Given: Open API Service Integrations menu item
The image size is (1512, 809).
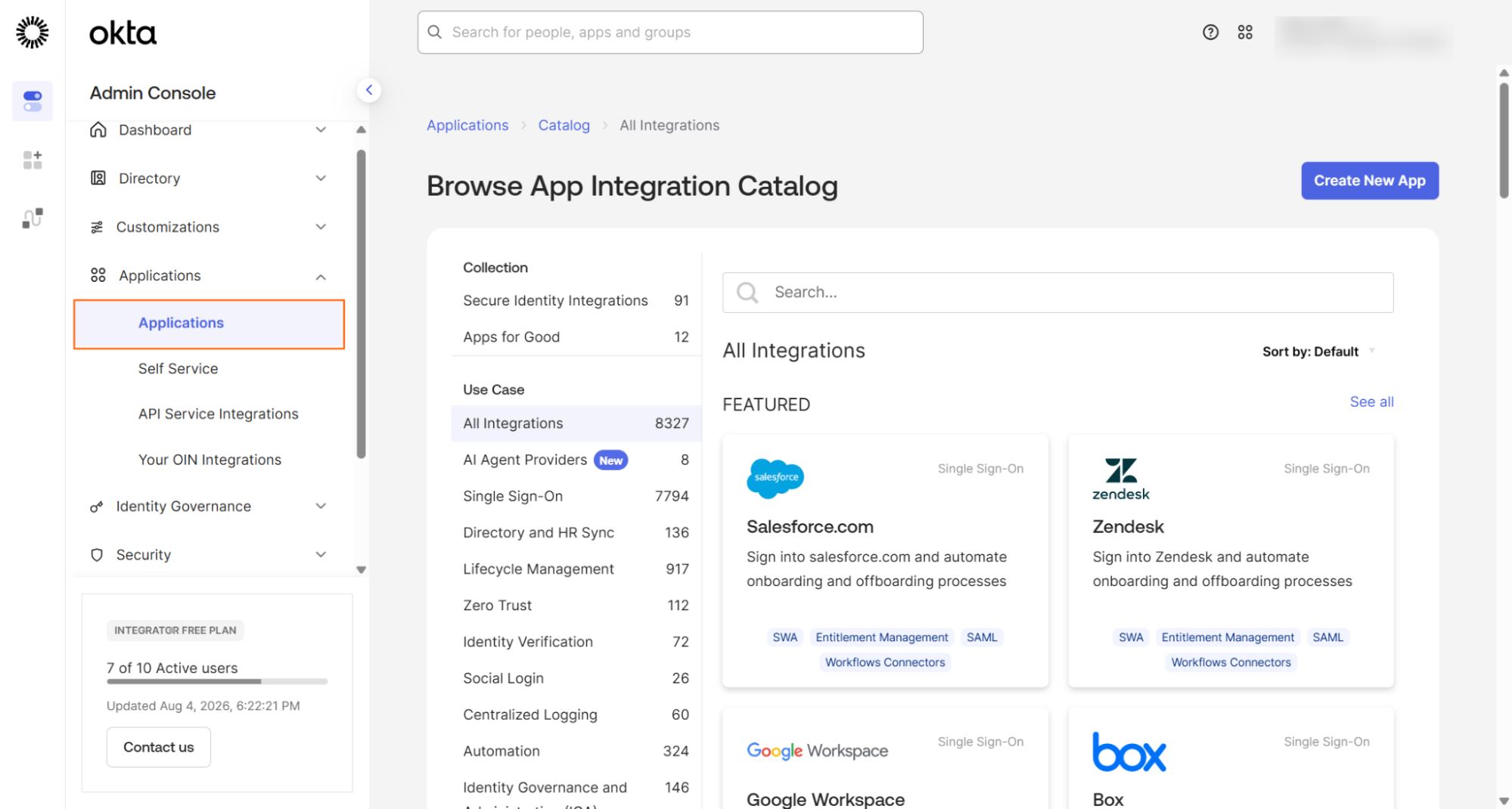Looking at the screenshot, I should click(218, 414).
